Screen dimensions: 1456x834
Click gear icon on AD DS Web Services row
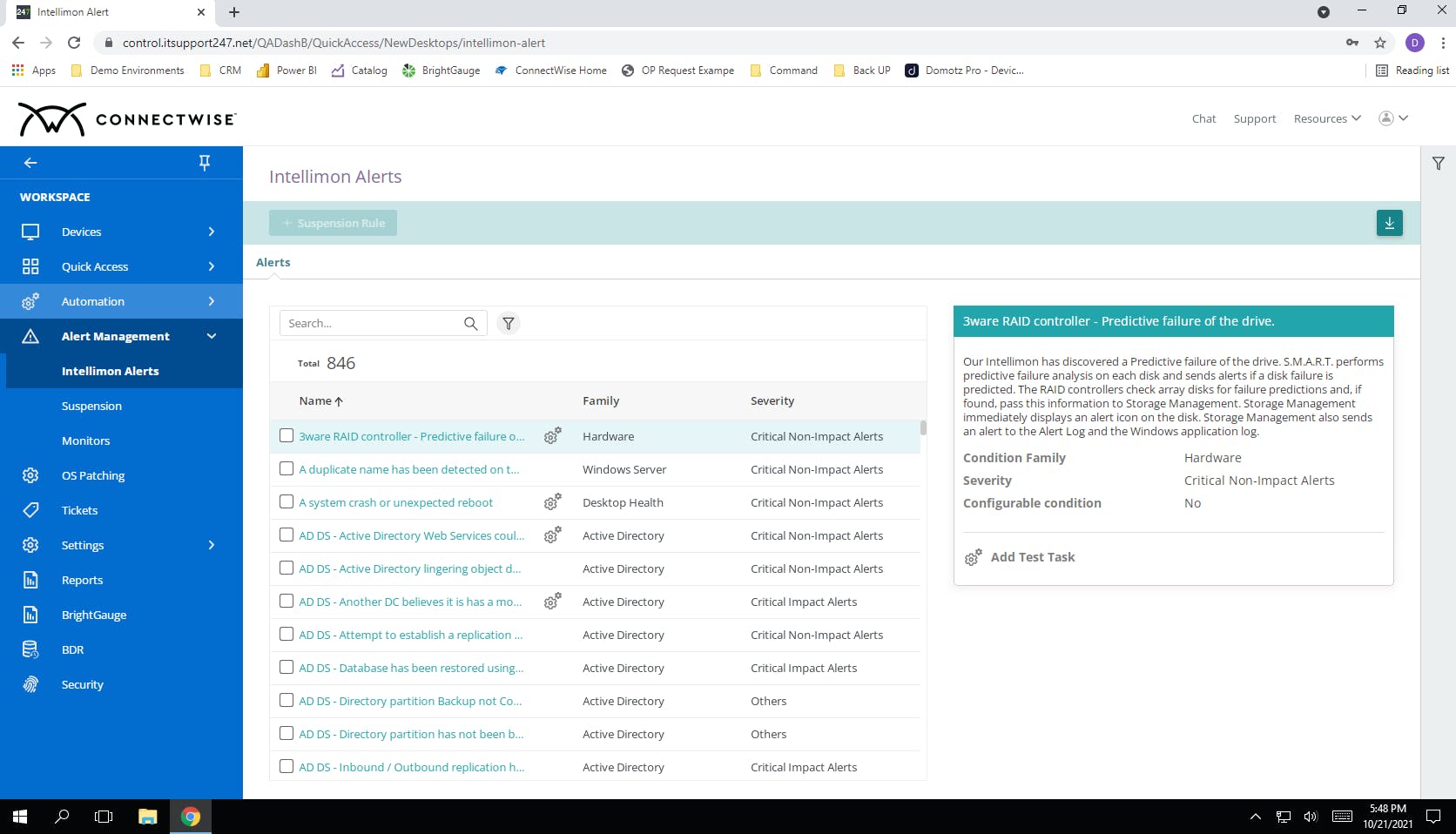(x=552, y=535)
